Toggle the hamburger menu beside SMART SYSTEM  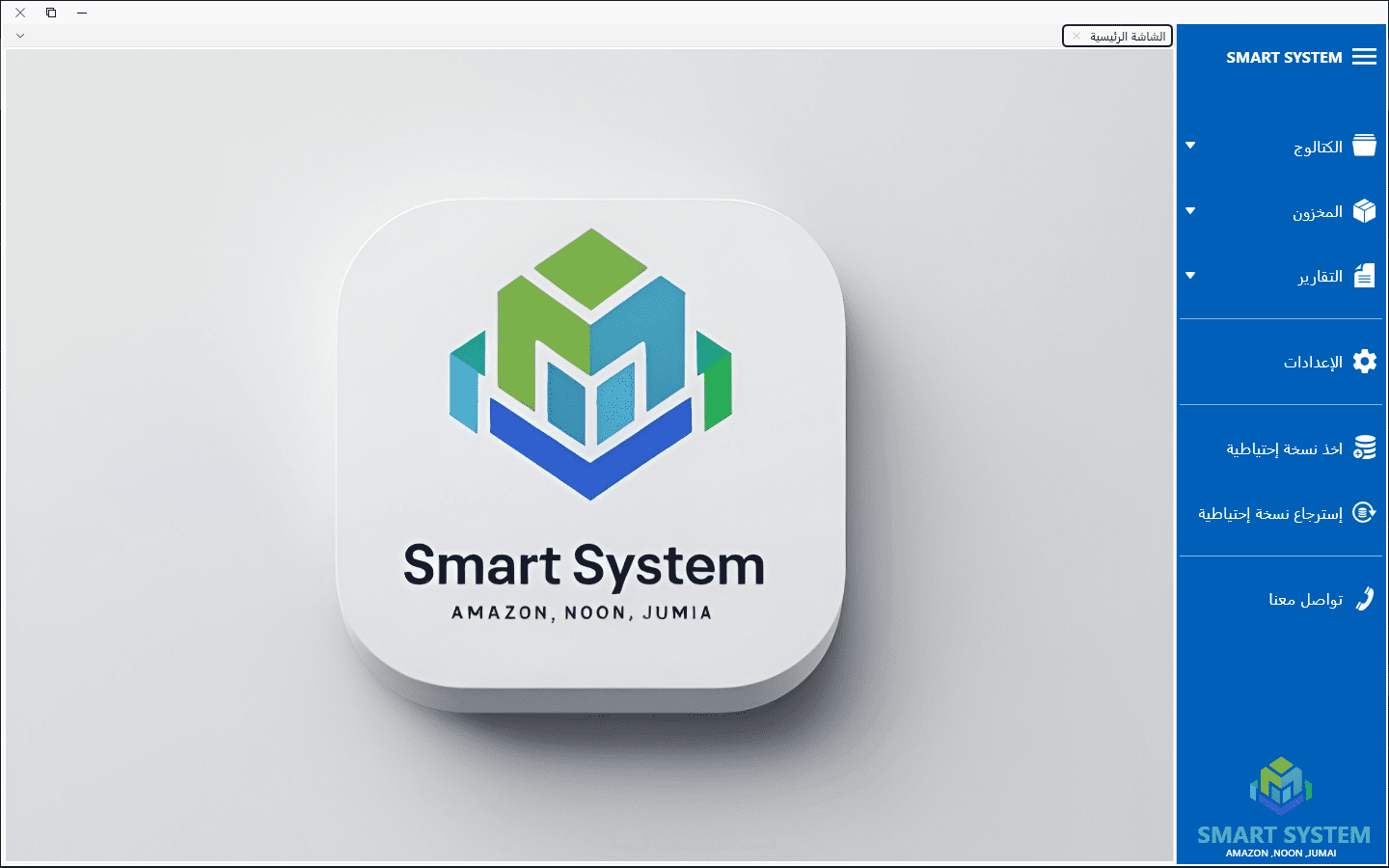pyautogui.click(x=1364, y=57)
